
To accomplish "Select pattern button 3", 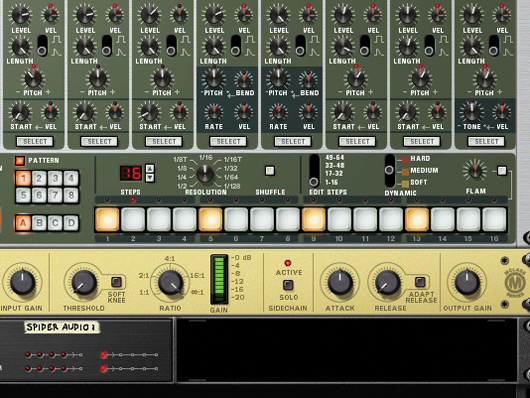I will [55, 178].
